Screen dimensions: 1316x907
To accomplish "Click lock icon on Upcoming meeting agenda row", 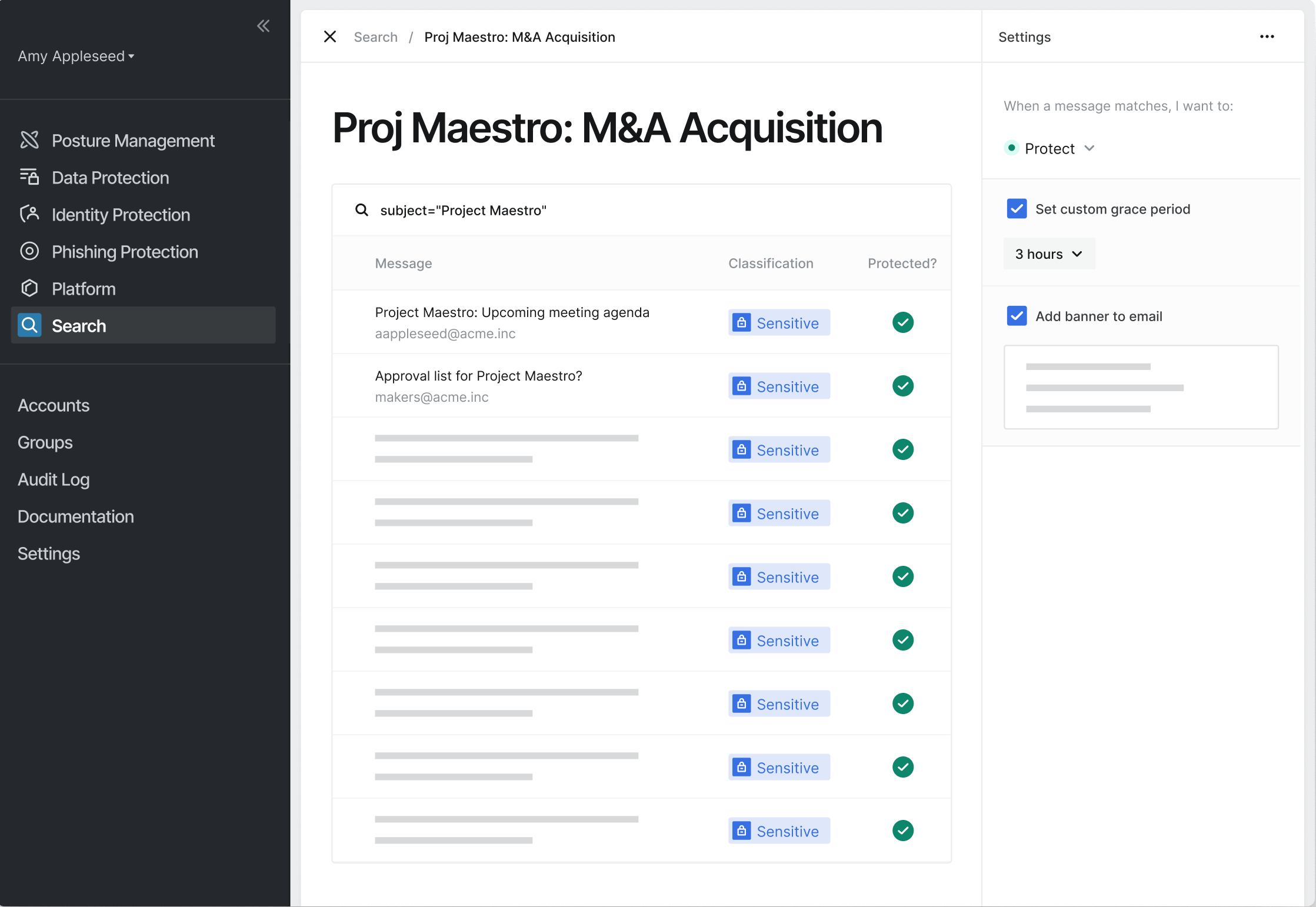I will pos(741,322).
